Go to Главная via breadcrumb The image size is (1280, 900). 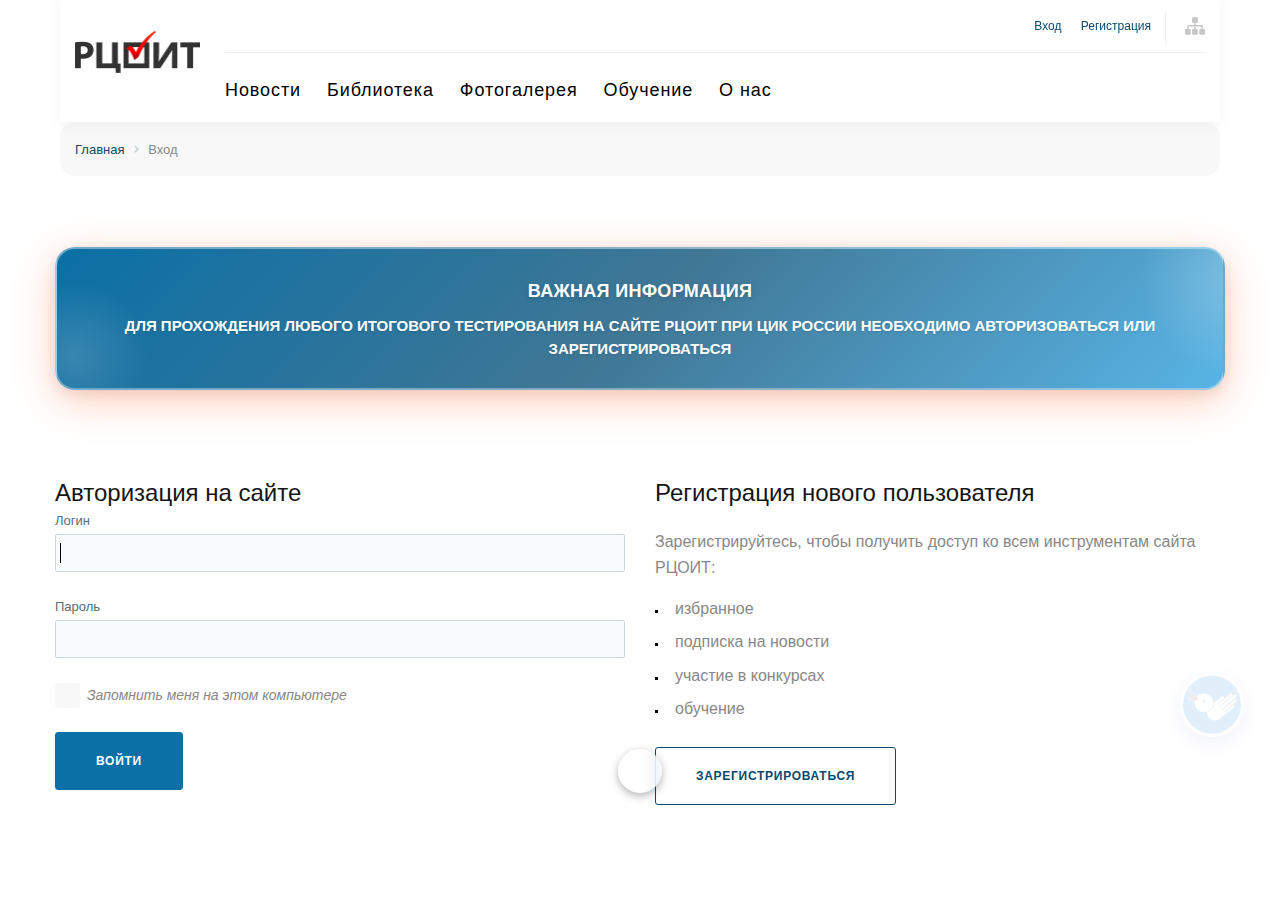tap(100, 150)
